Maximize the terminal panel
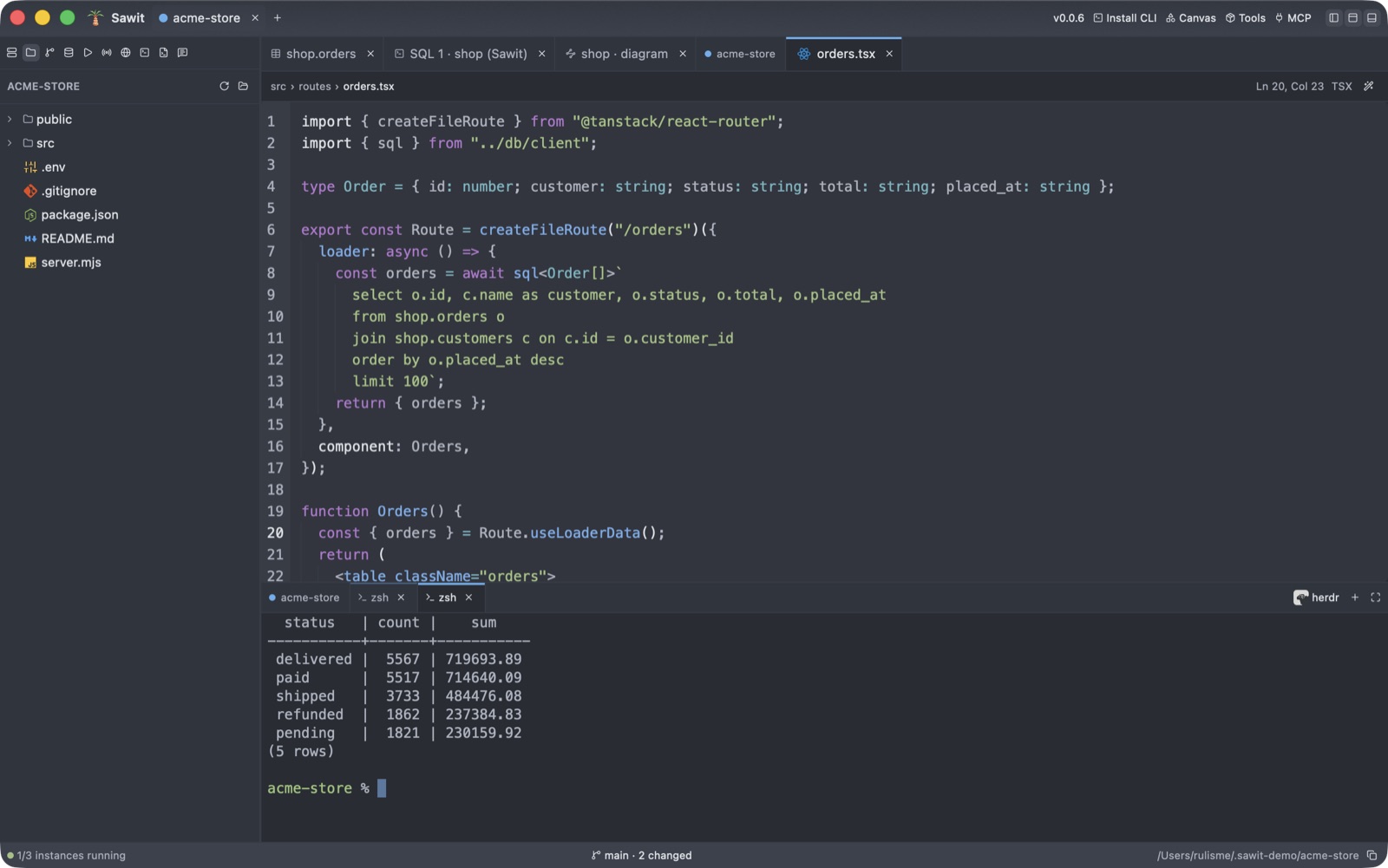Image resolution: width=1388 pixels, height=868 pixels. (1375, 597)
